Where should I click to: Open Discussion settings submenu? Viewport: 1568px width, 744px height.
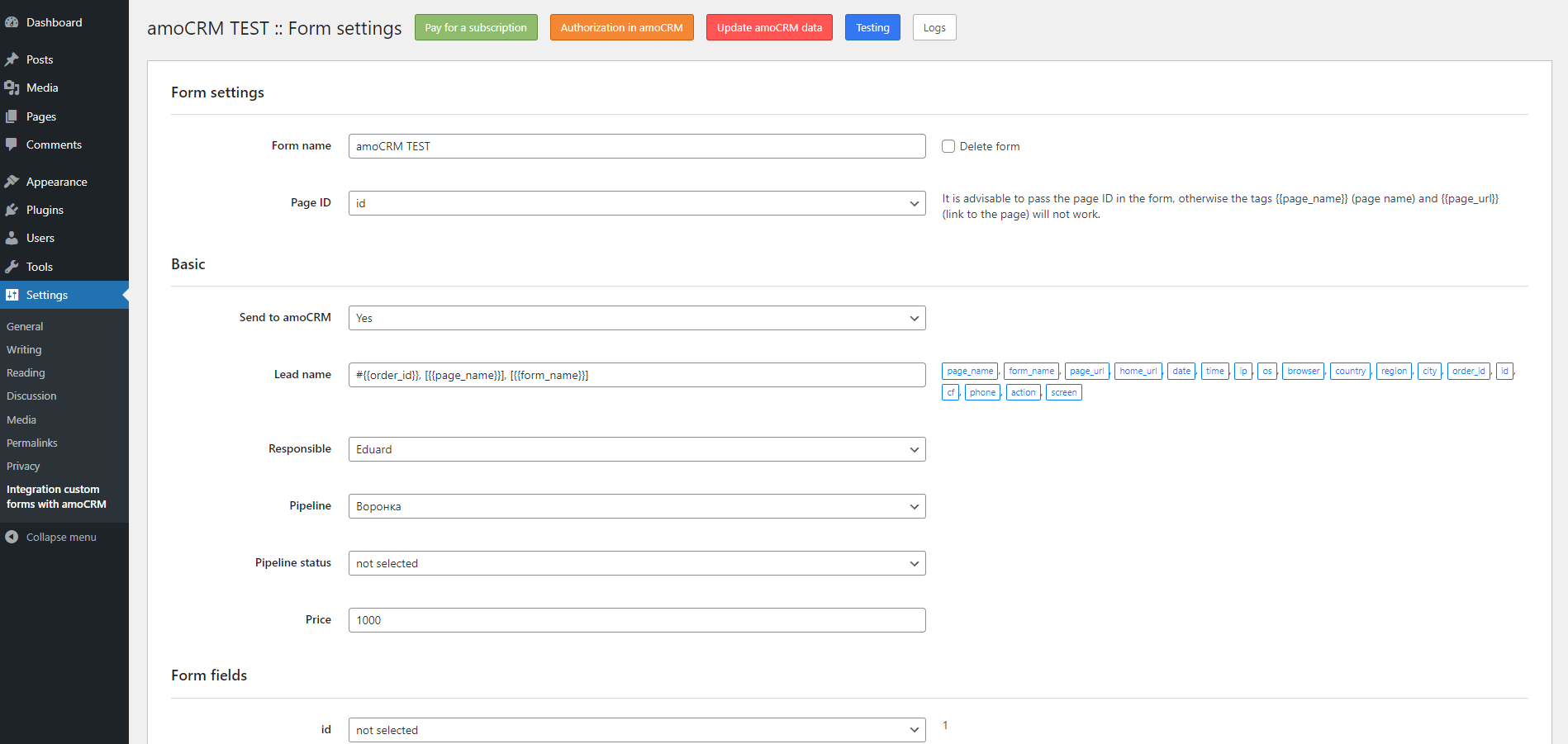pyautogui.click(x=31, y=396)
